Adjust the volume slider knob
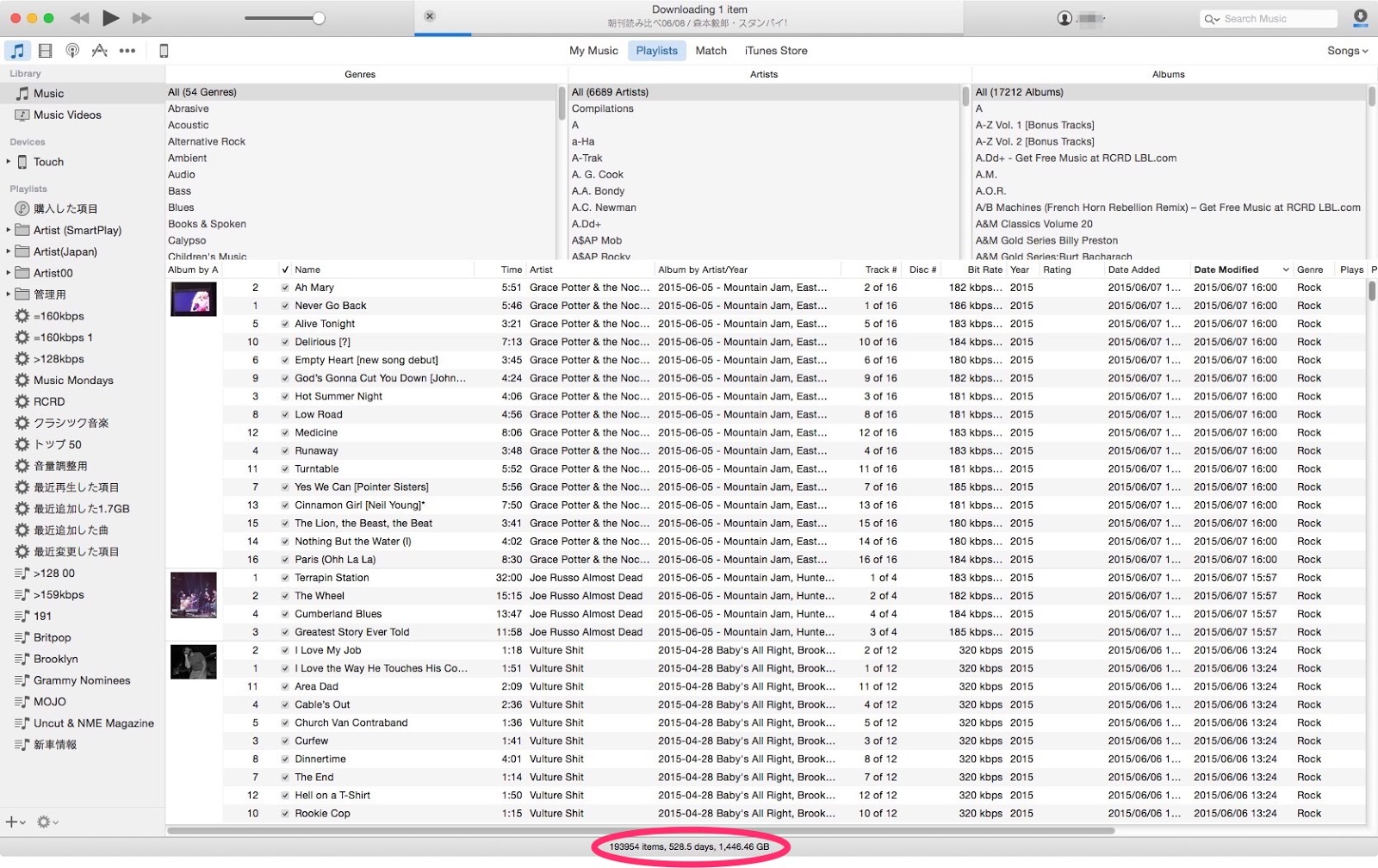1378x868 pixels. click(319, 18)
